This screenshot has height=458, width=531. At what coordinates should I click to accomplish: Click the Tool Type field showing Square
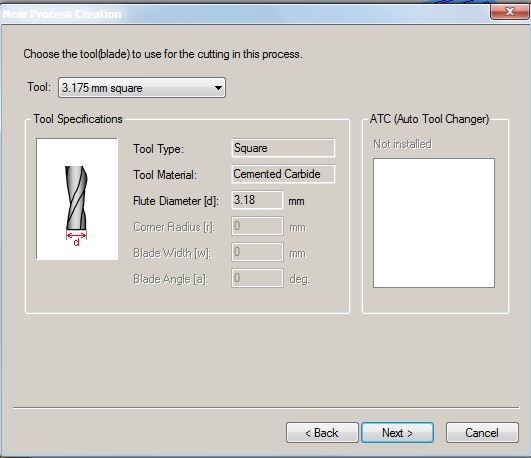(x=283, y=148)
